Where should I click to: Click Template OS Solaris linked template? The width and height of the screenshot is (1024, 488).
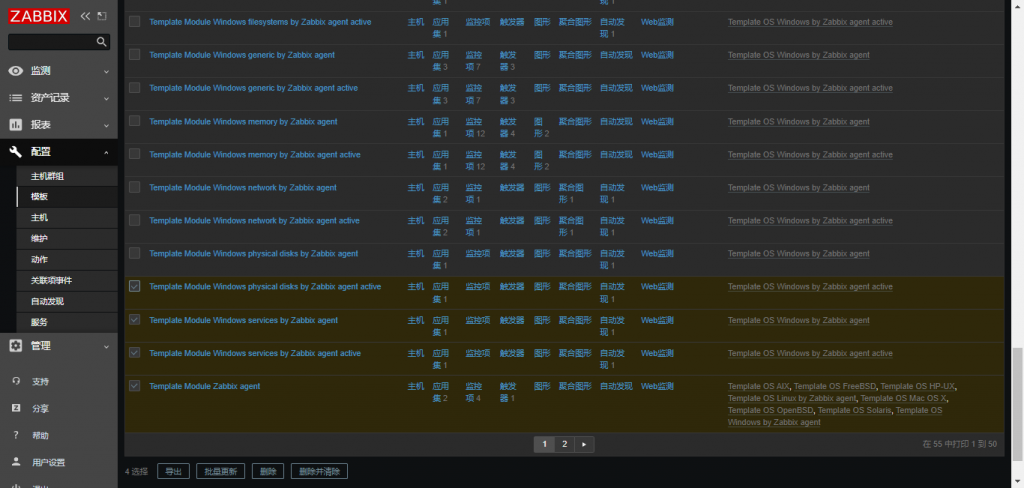point(854,410)
